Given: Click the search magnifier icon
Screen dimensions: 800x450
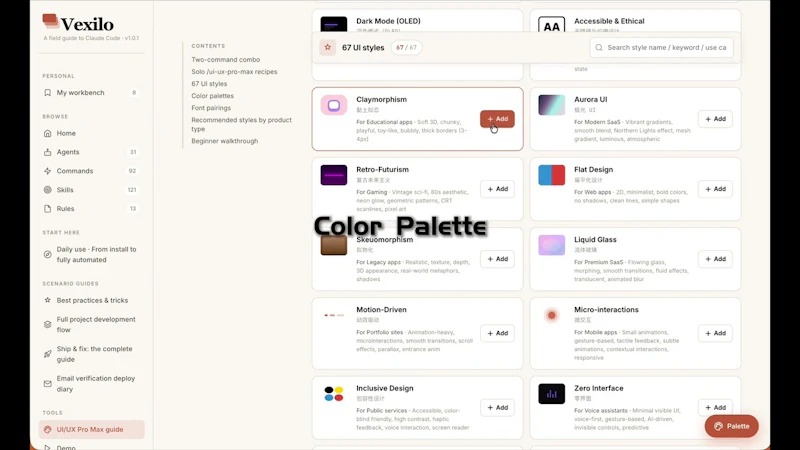Looking at the screenshot, I should click(599, 47).
